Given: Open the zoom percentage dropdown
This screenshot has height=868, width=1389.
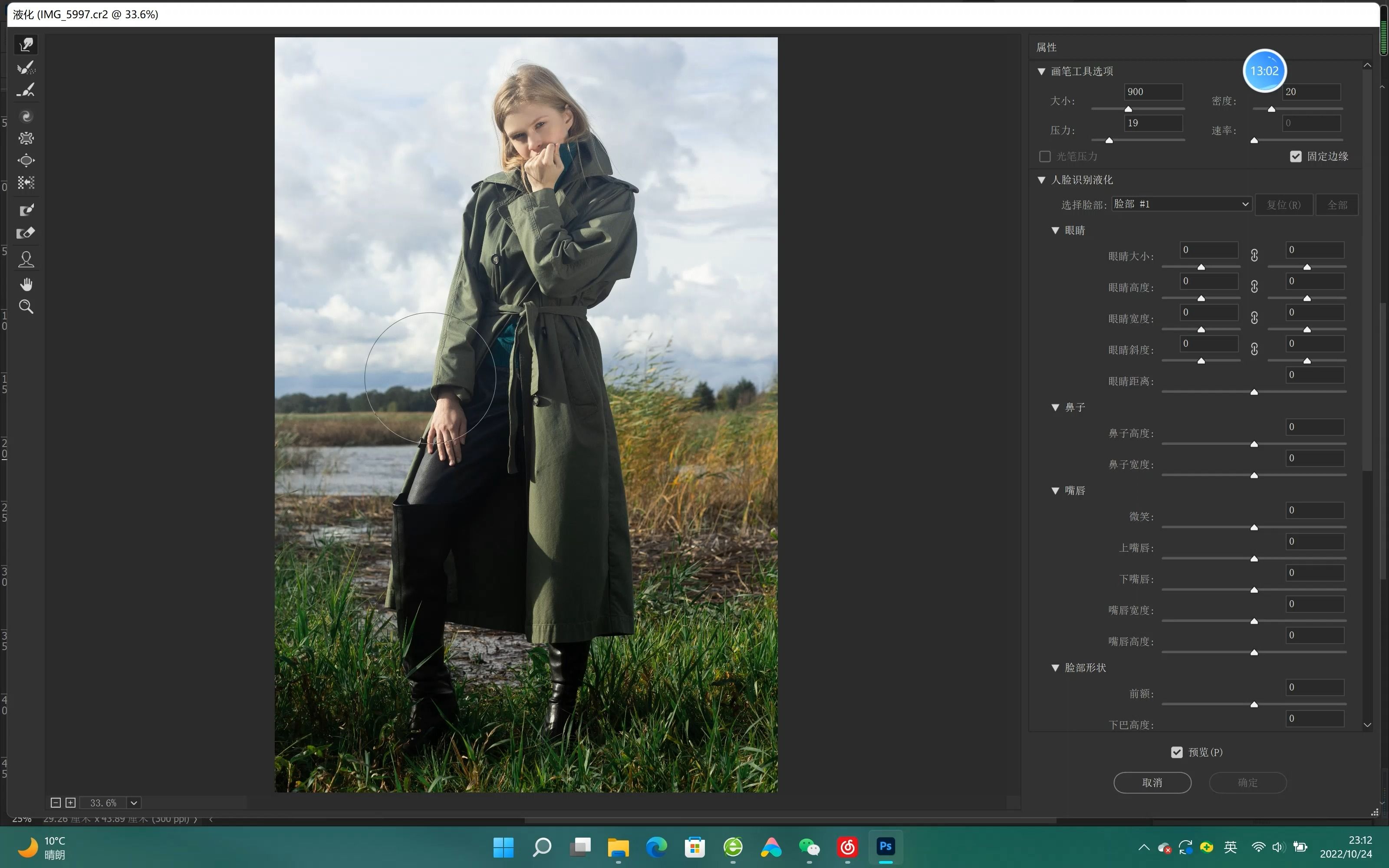Looking at the screenshot, I should tap(134, 802).
